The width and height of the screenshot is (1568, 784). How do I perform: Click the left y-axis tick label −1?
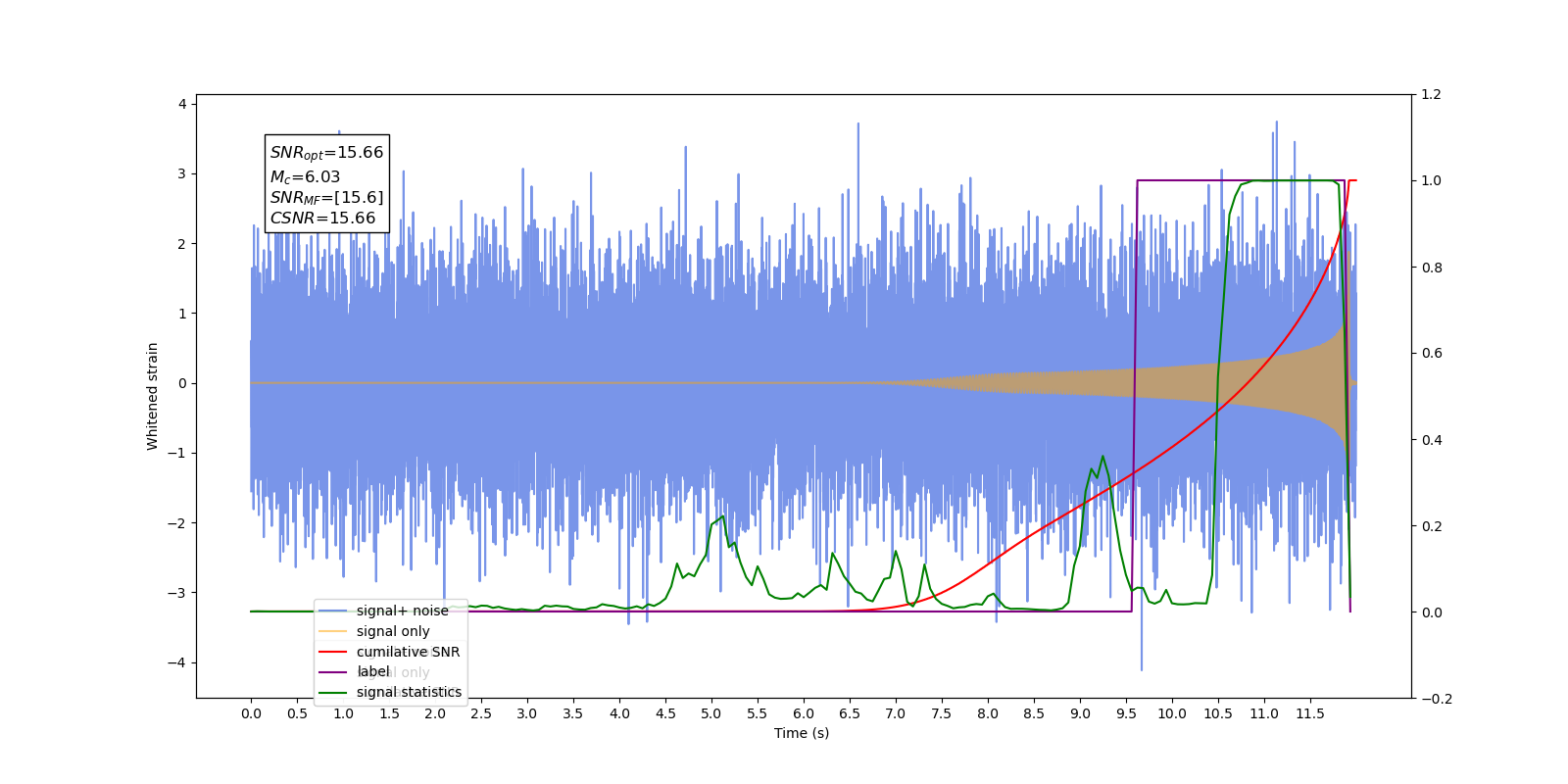pyautogui.click(x=176, y=453)
